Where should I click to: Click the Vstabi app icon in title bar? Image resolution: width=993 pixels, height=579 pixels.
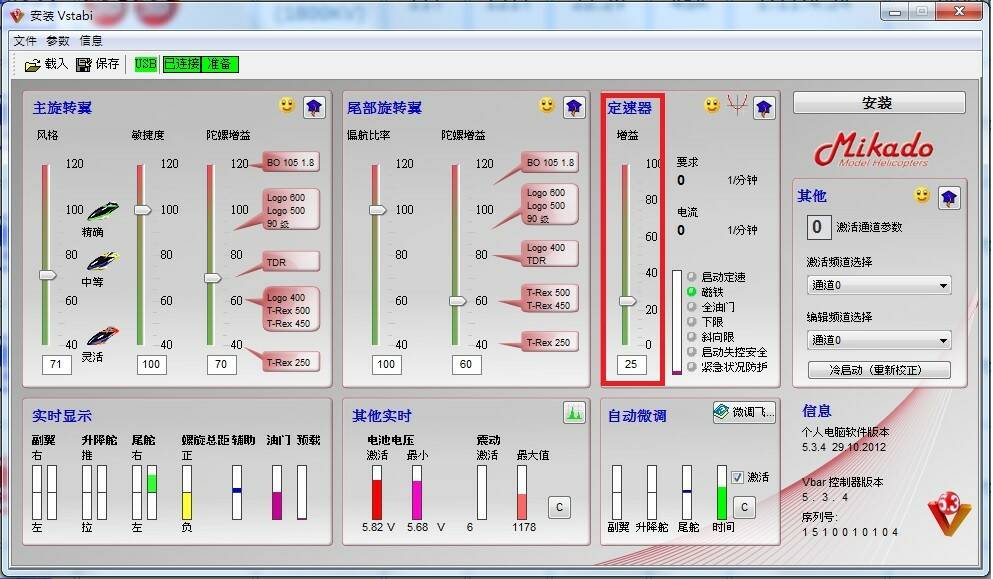coord(17,15)
